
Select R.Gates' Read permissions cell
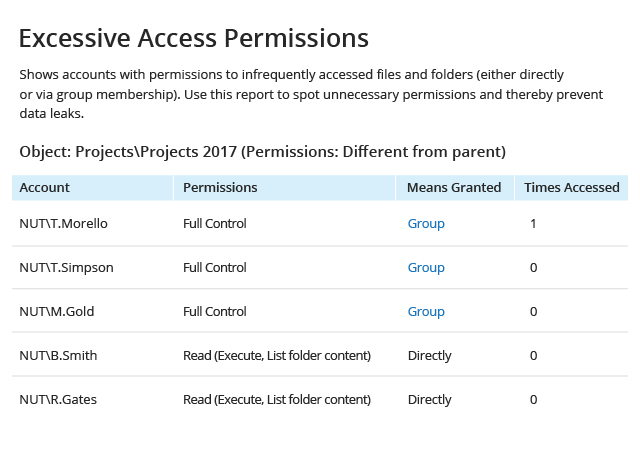277,399
